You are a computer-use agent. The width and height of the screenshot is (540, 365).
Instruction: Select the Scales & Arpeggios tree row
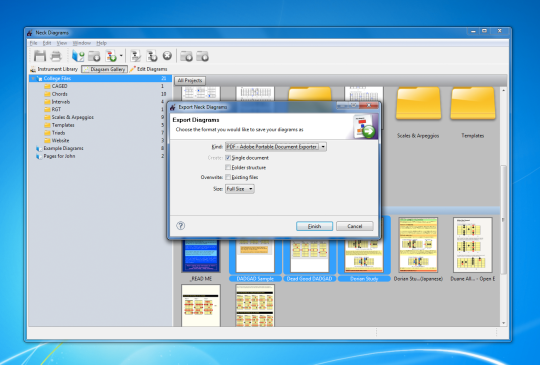(100, 117)
